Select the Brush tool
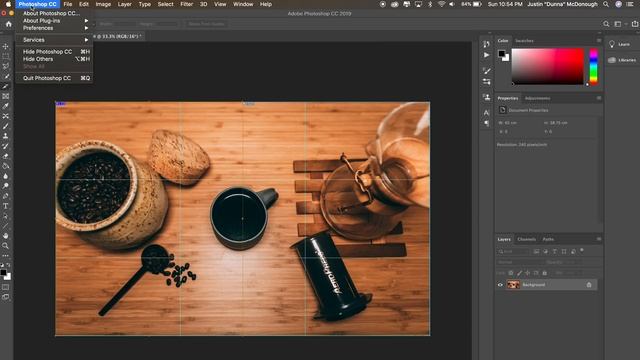This screenshot has height=360, width=640. (x=6, y=126)
